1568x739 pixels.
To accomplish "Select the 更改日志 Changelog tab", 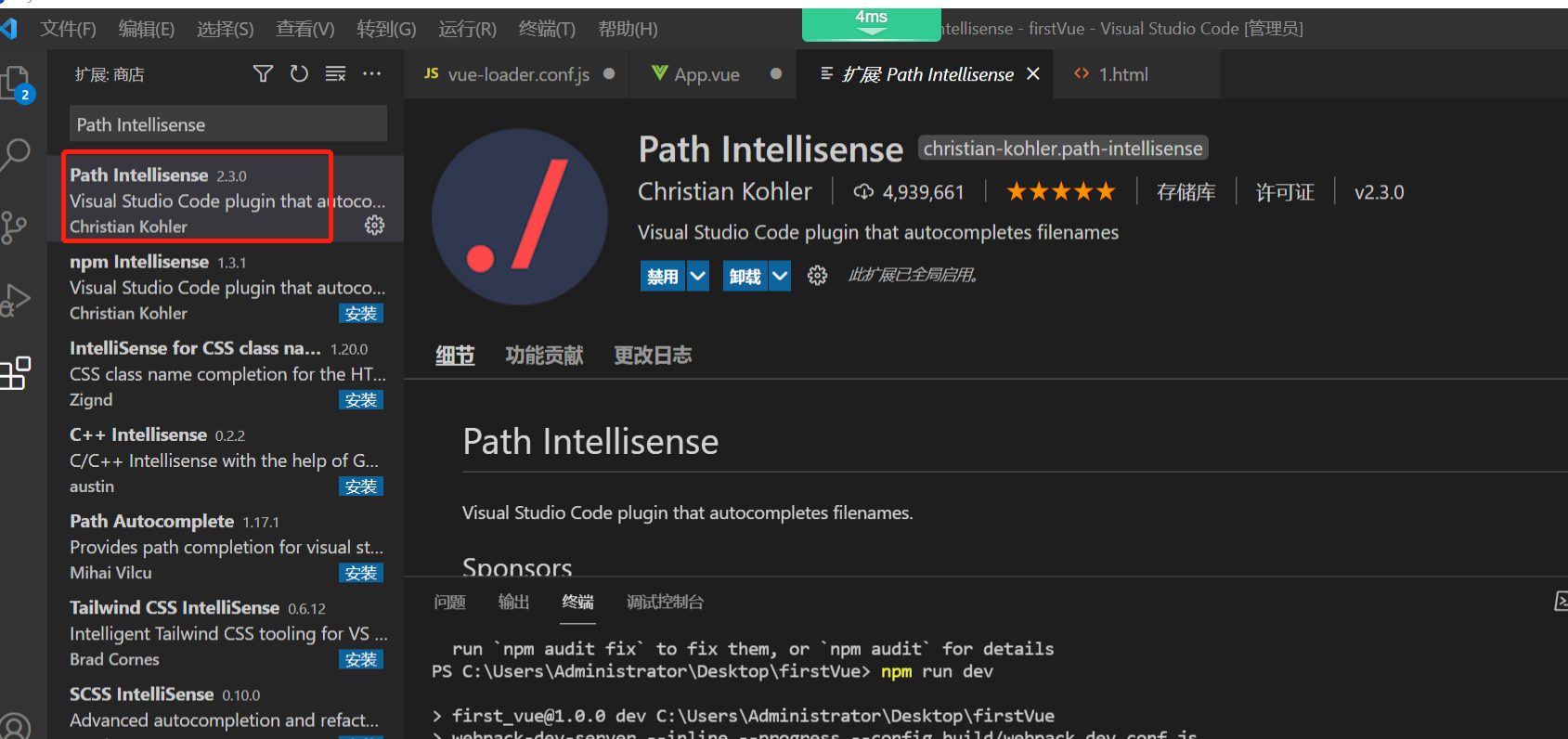I will coord(653,355).
